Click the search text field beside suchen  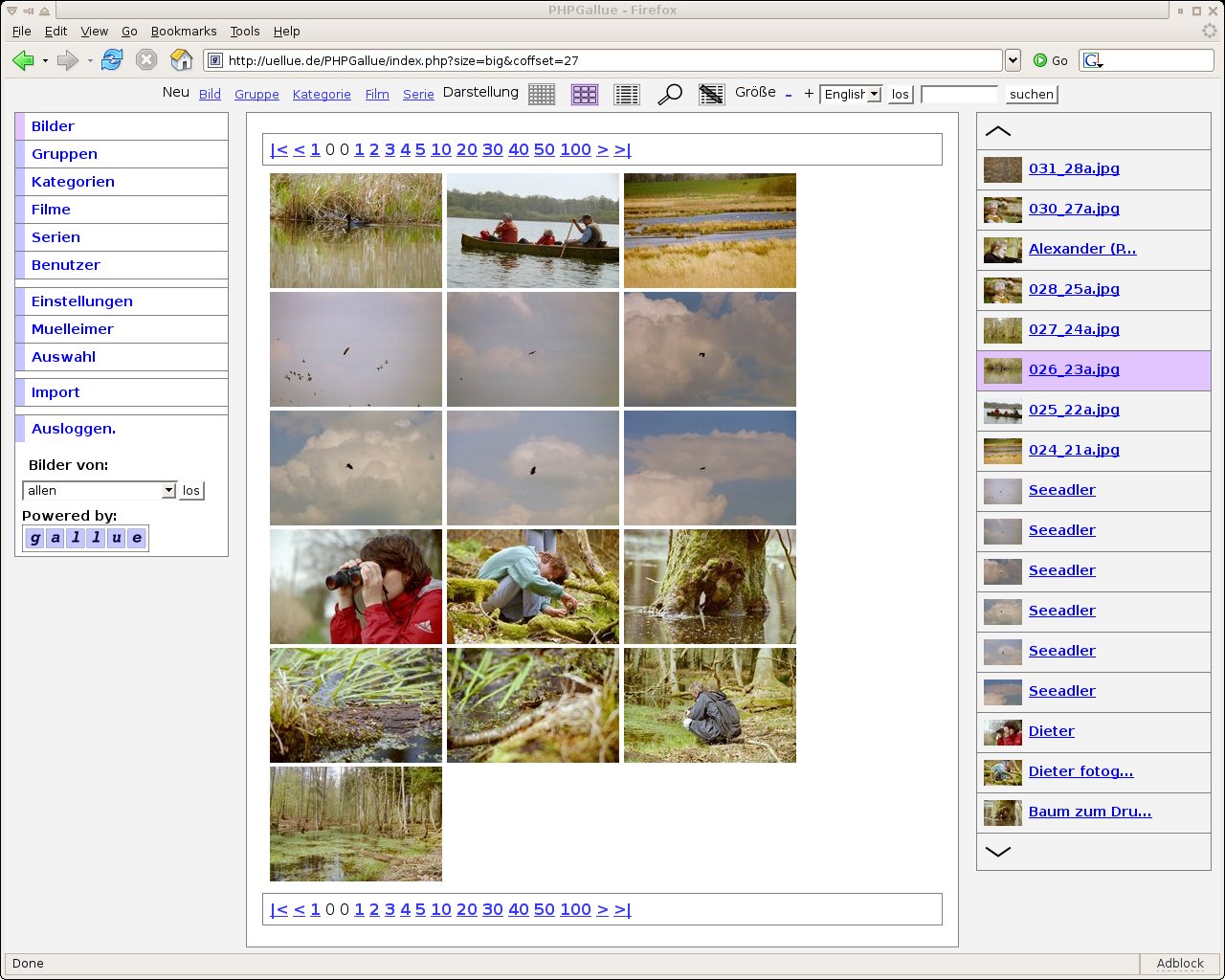(959, 94)
